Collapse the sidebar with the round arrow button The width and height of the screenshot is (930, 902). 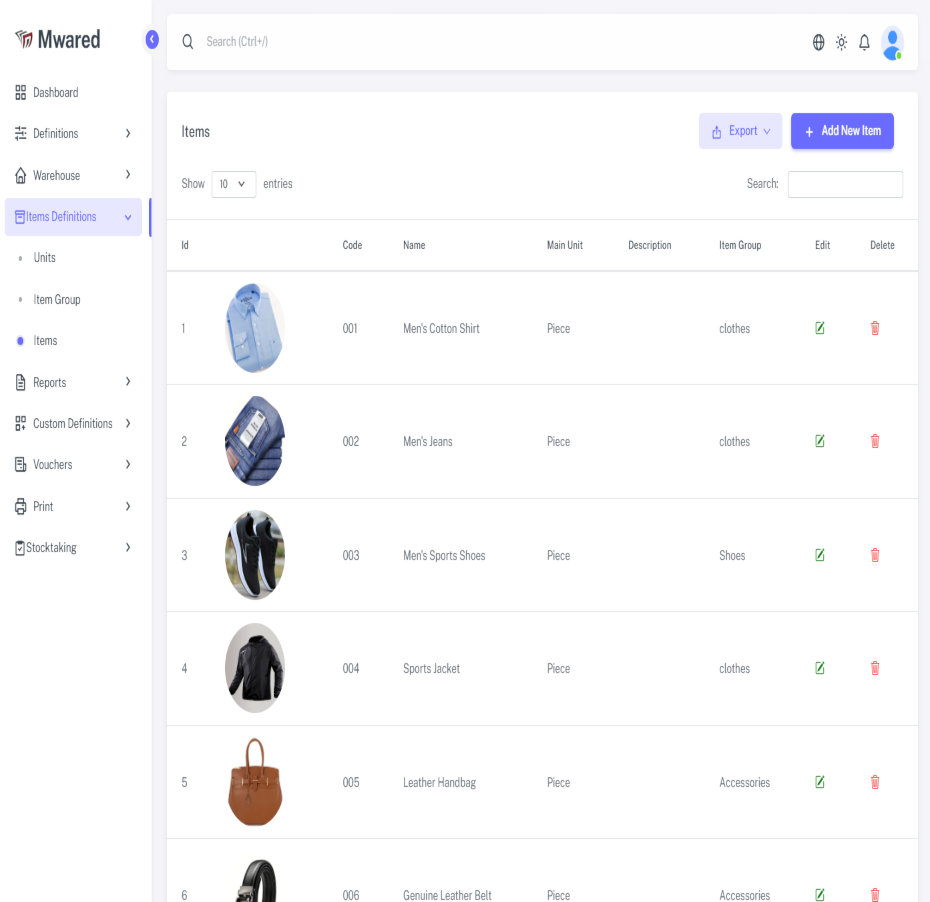click(152, 40)
